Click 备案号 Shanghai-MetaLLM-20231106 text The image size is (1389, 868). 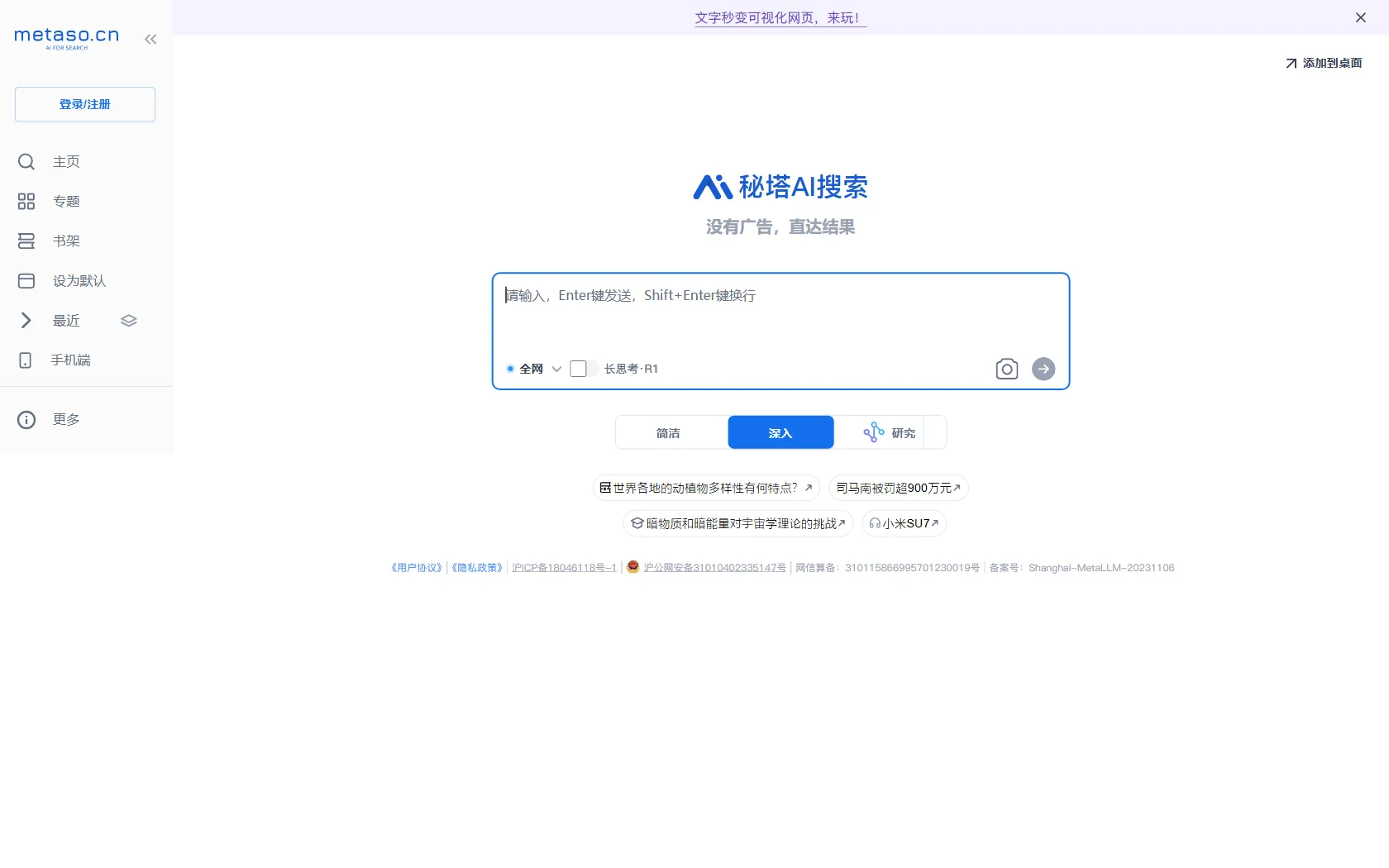coord(1081,568)
